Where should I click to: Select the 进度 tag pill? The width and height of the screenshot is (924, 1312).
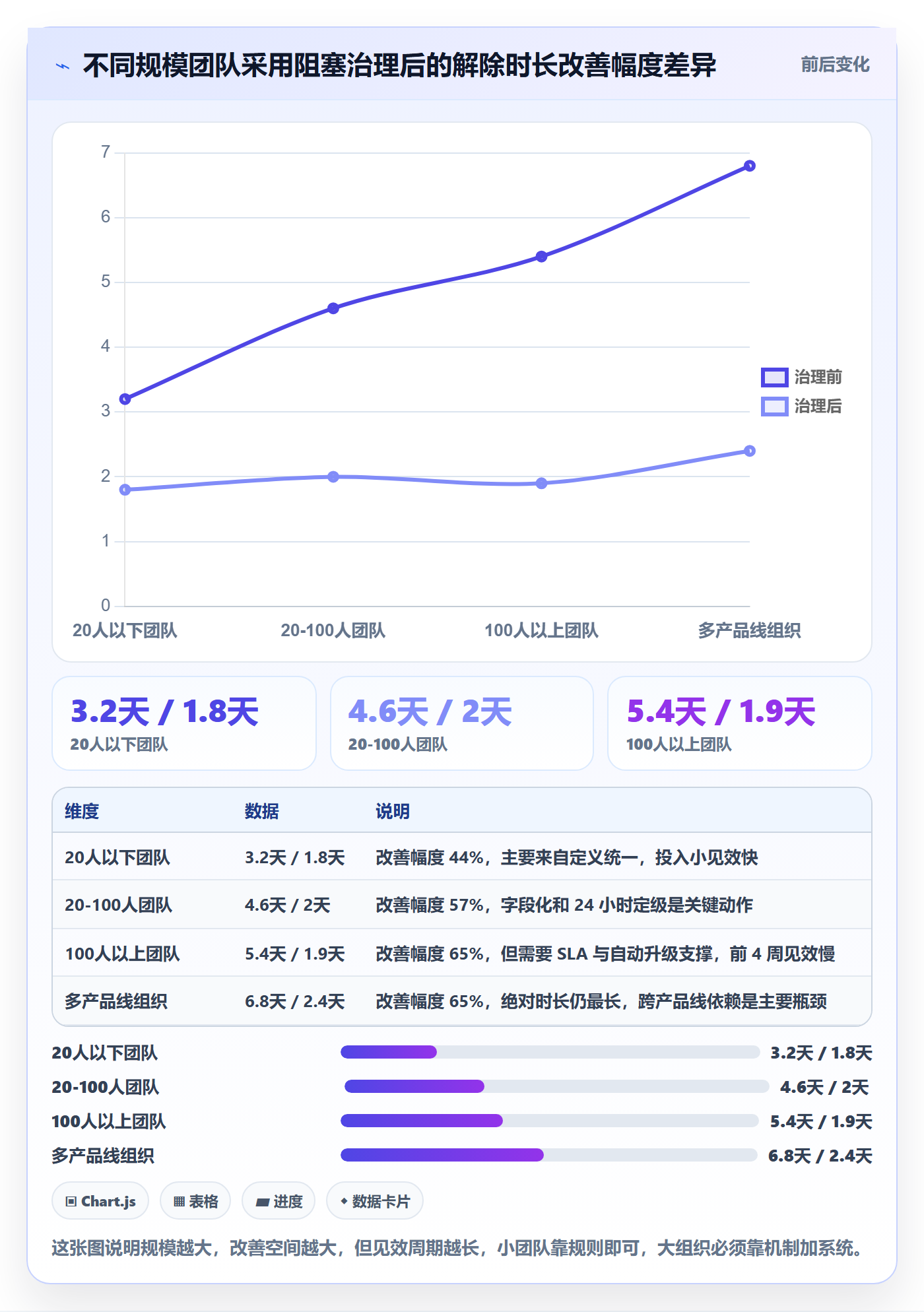[279, 1201]
